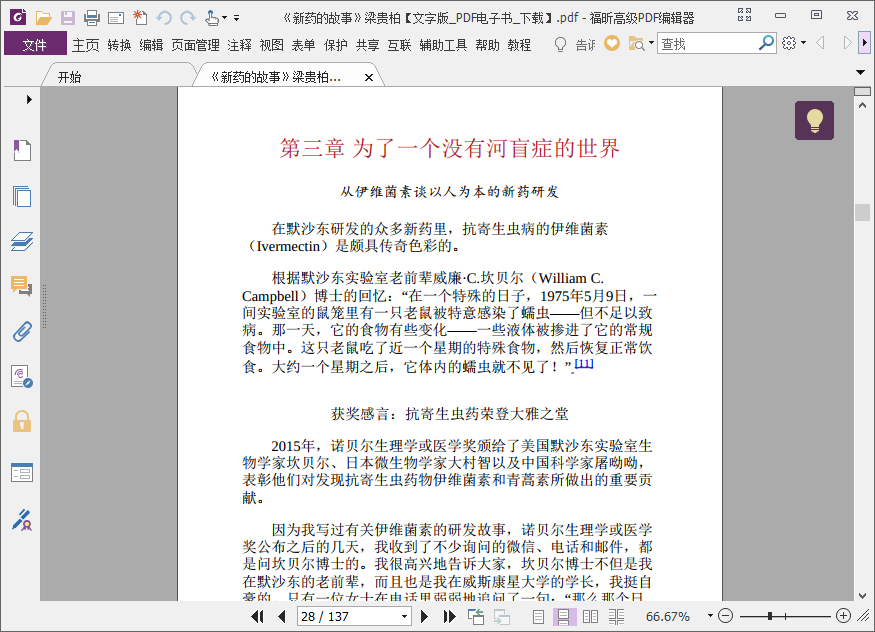The width and height of the screenshot is (875, 632).
Task: Click the Print icon in quick toolbar
Action: [92, 18]
